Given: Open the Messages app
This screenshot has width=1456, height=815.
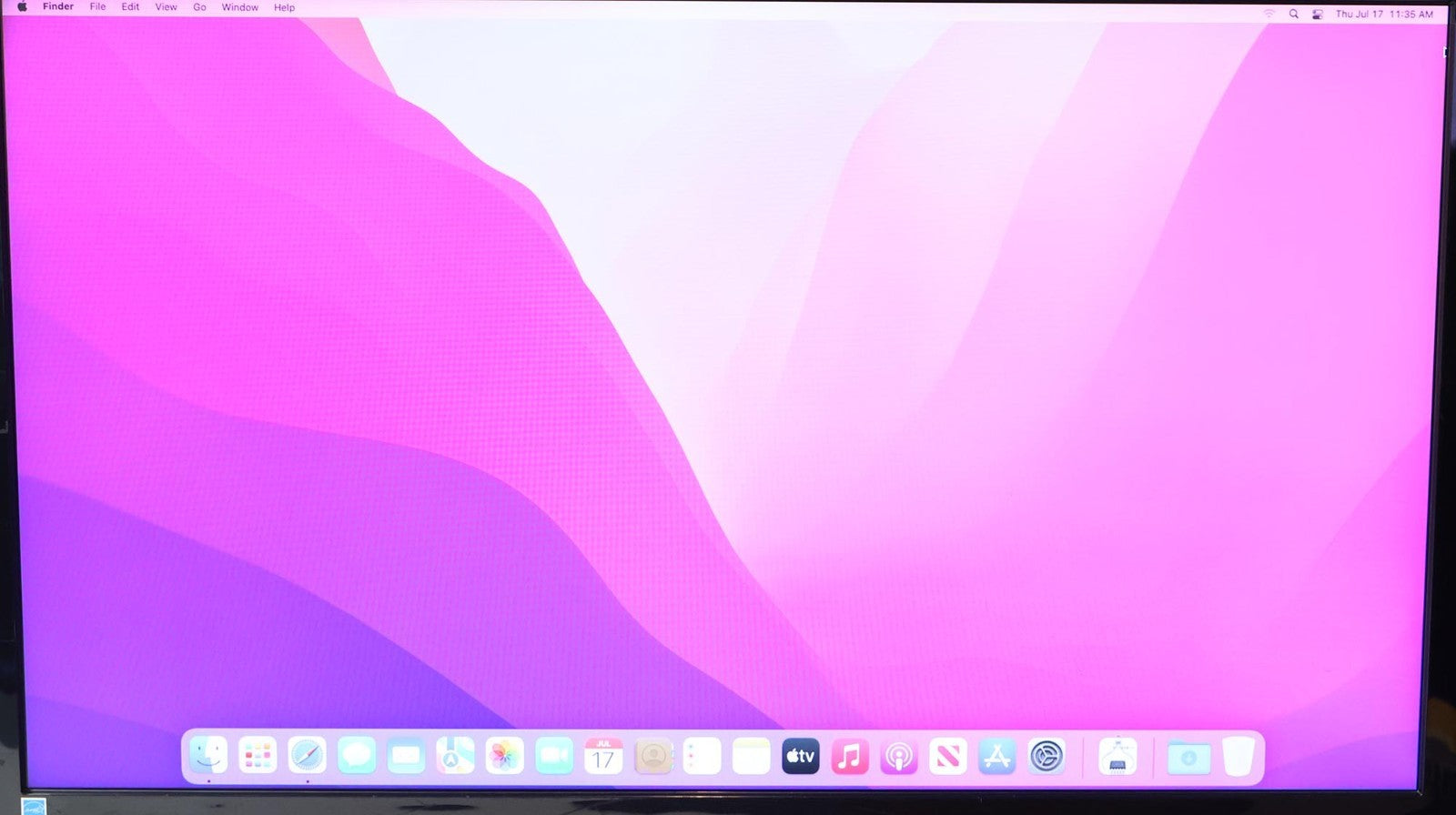Looking at the screenshot, I should click(356, 756).
